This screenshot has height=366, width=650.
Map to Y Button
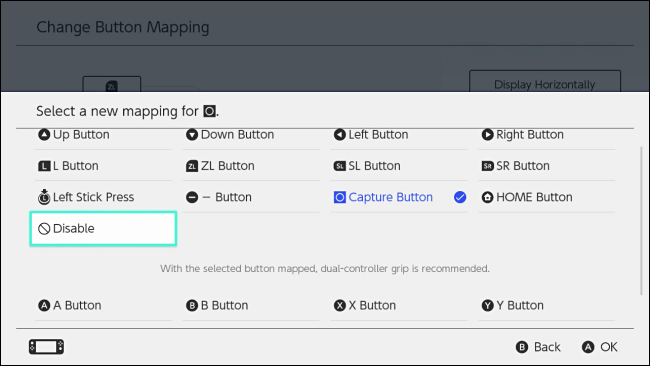(546, 305)
